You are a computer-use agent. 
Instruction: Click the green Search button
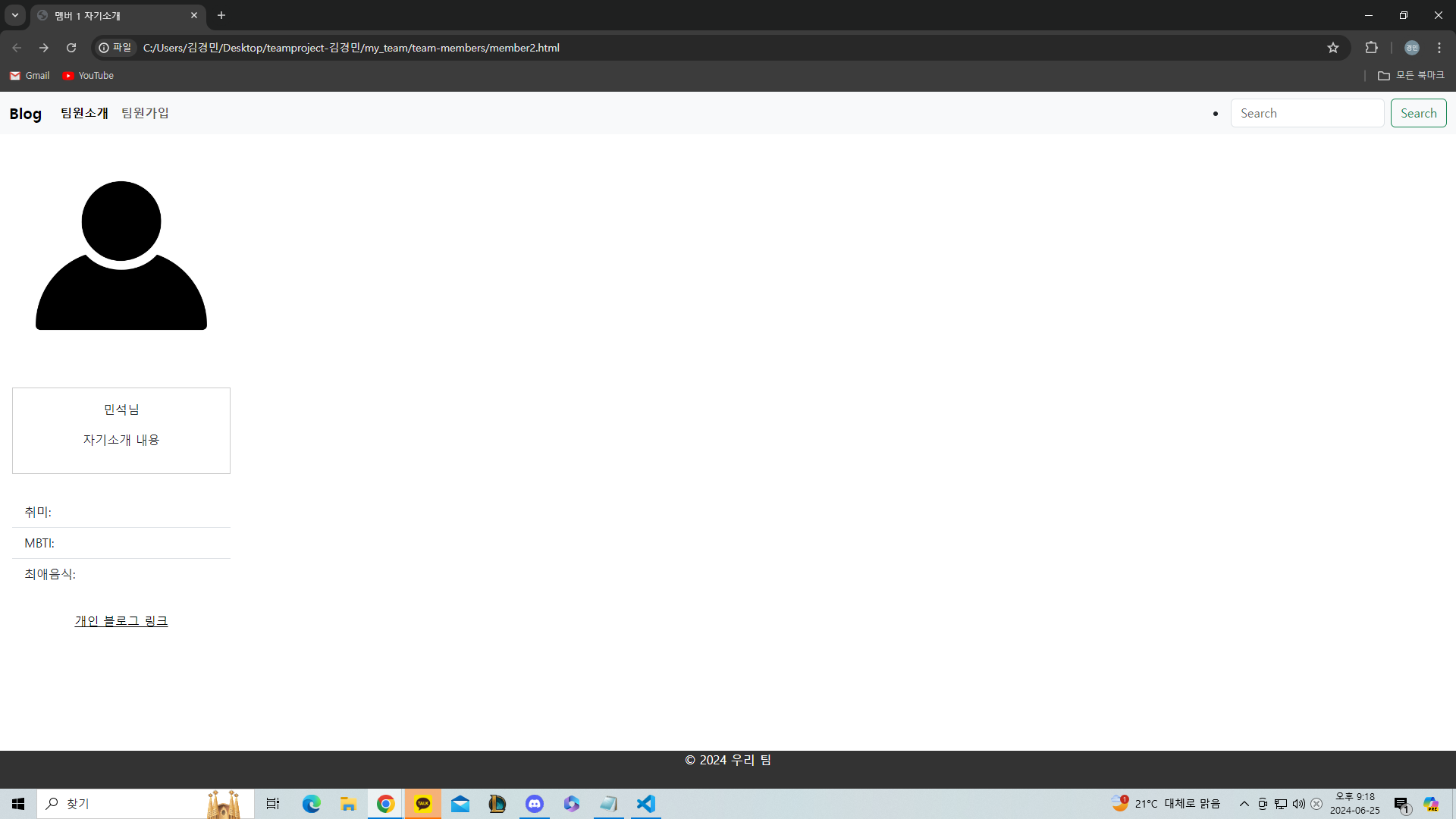(x=1418, y=113)
